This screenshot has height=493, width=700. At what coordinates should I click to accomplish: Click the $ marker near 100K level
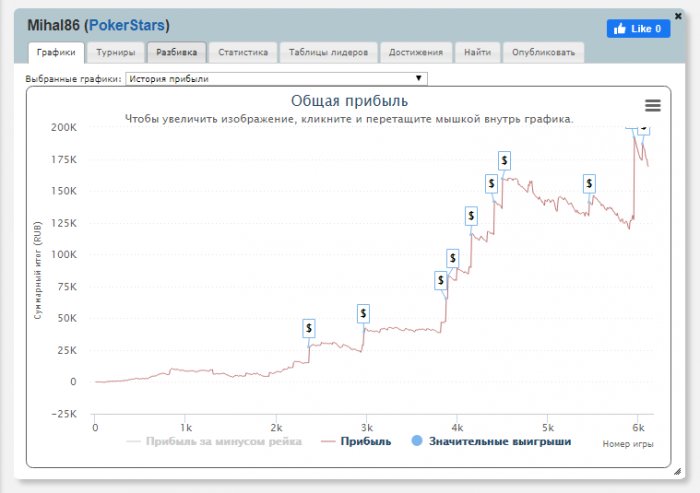click(x=453, y=258)
